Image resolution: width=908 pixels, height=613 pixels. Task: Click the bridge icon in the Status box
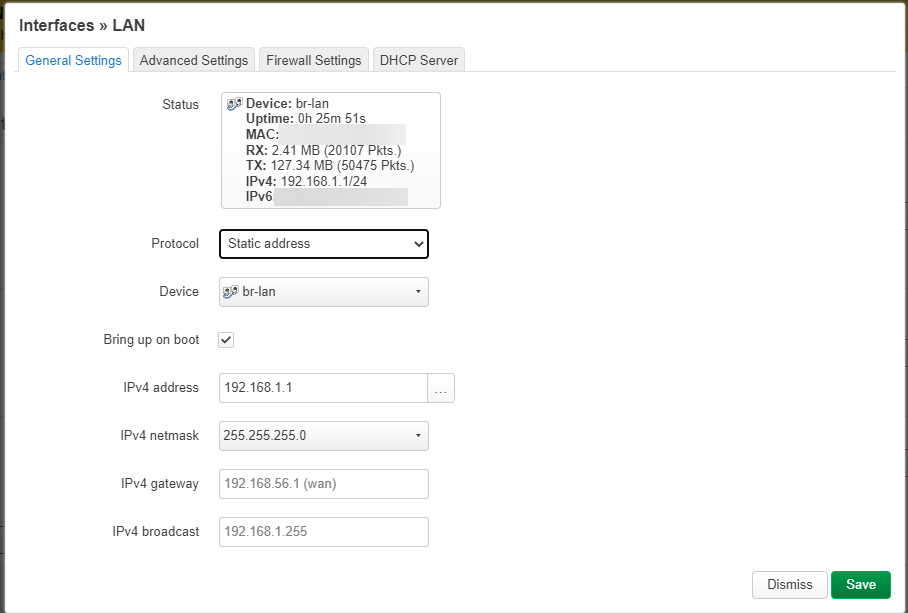click(x=232, y=101)
